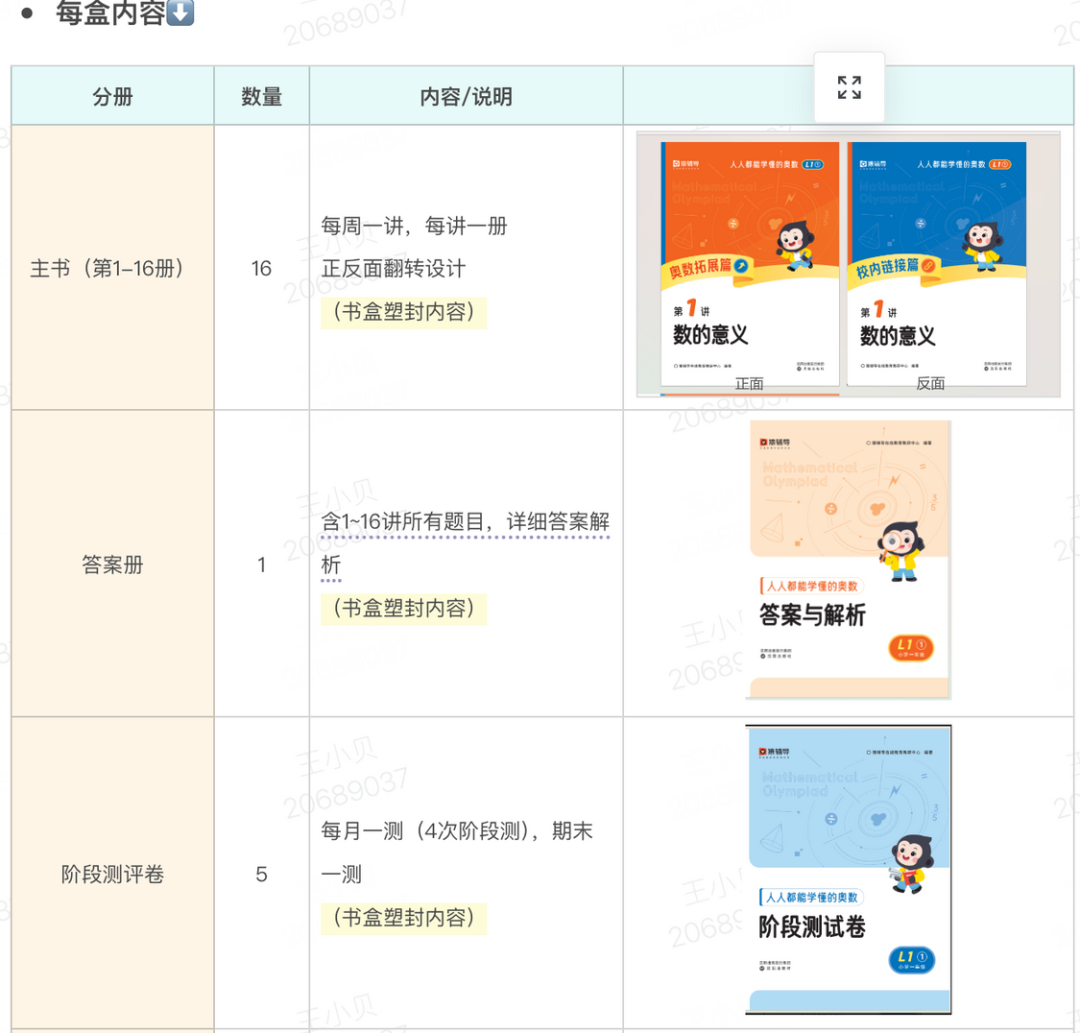Viewport: 1080px width, 1033px height.
Task: Select the 分册 column header
Action: pos(113,97)
